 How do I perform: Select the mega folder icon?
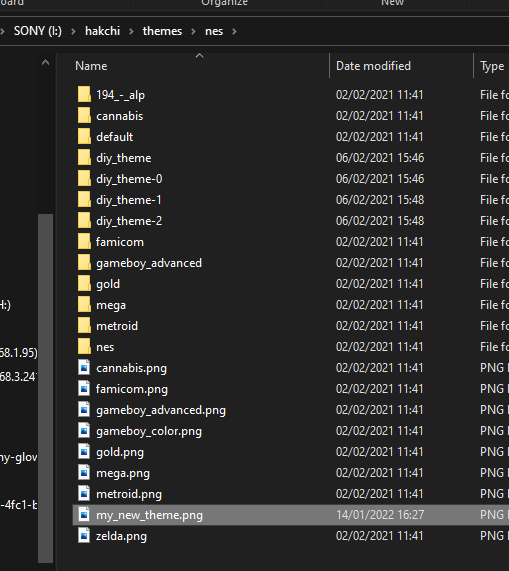click(84, 305)
